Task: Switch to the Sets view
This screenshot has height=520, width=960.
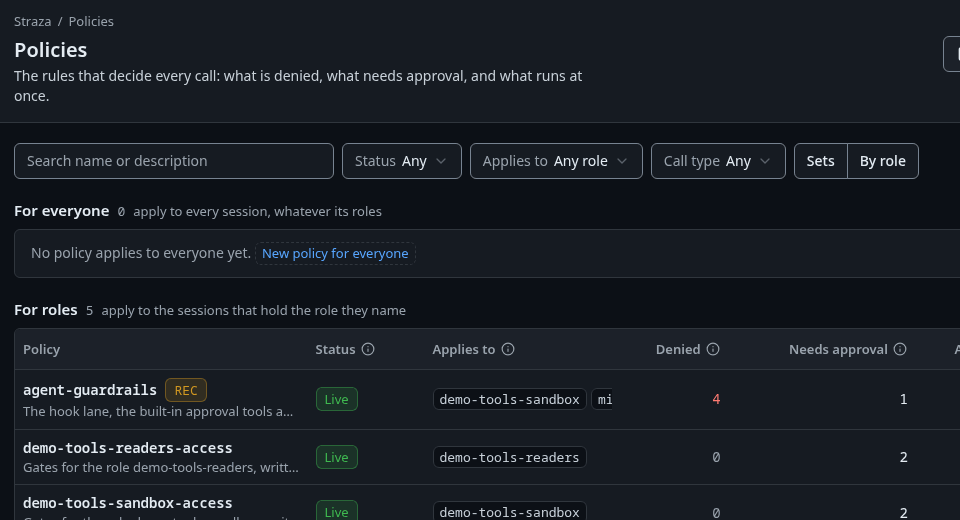Action: pos(820,161)
